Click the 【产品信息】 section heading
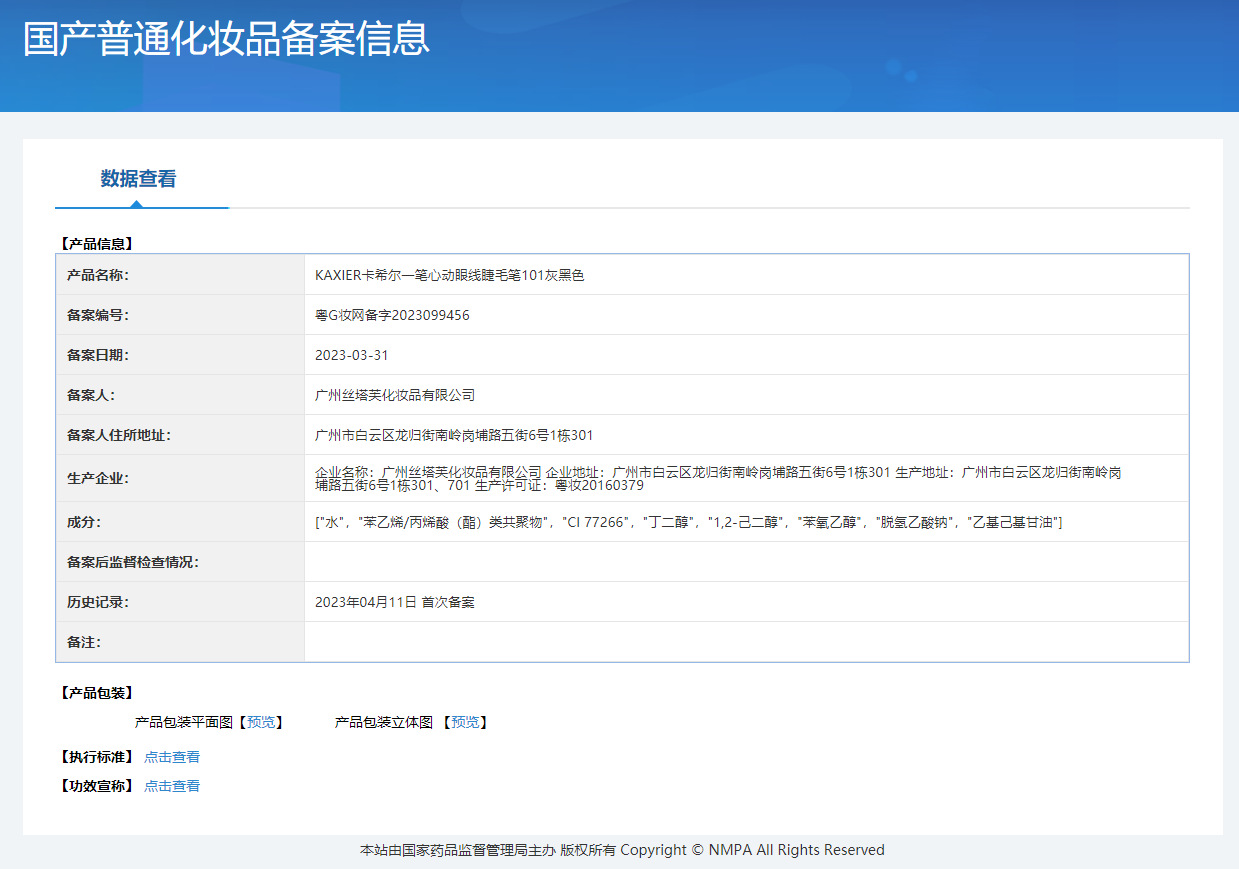1239x869 pixels. coord(96,243)
